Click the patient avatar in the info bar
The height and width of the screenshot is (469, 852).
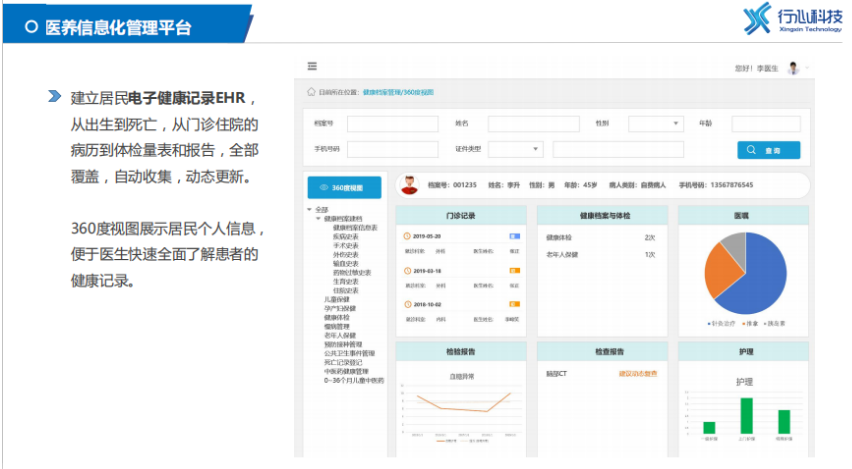410,185
